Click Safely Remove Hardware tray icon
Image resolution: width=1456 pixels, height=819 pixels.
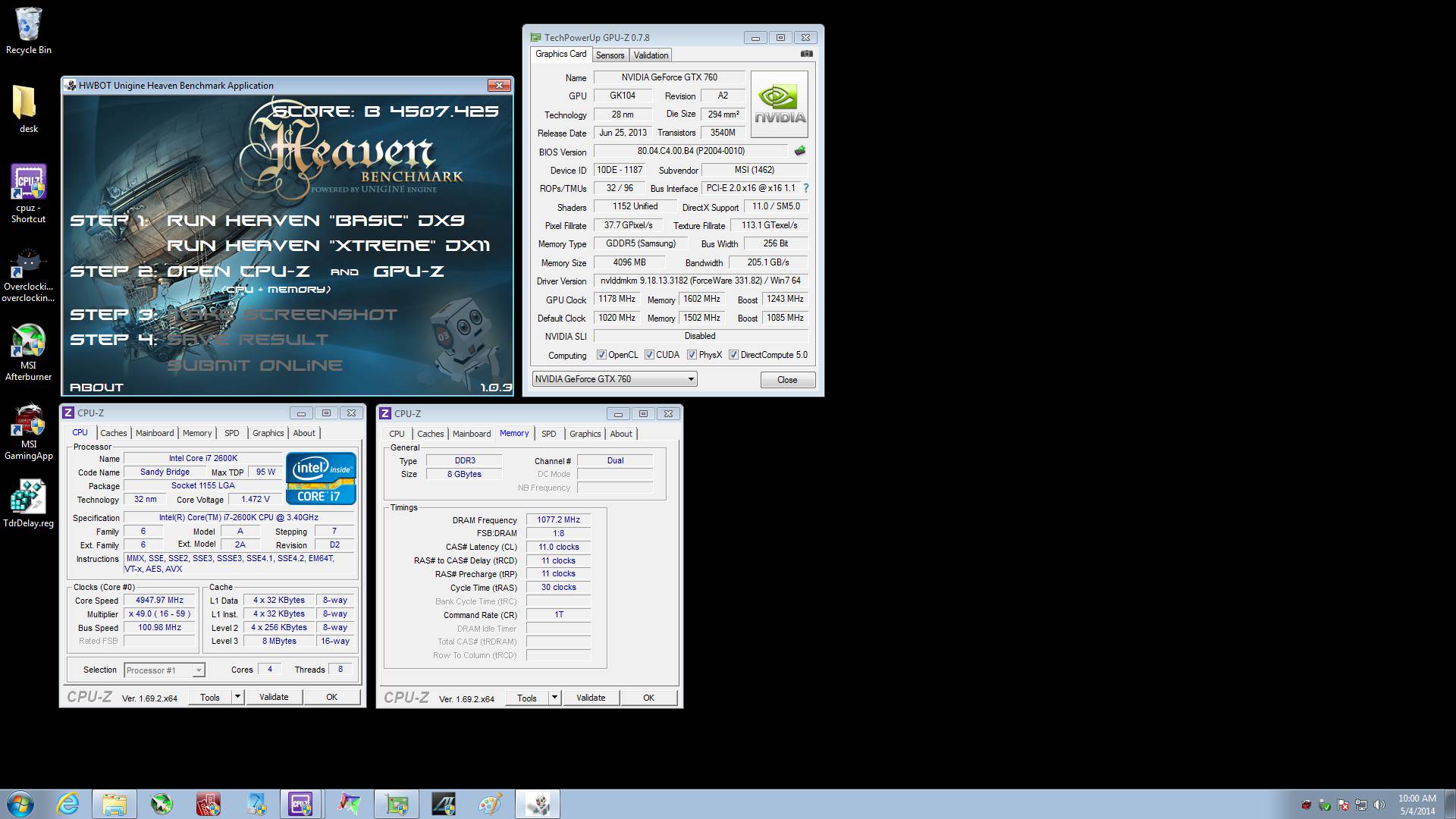click(1325, 805)
